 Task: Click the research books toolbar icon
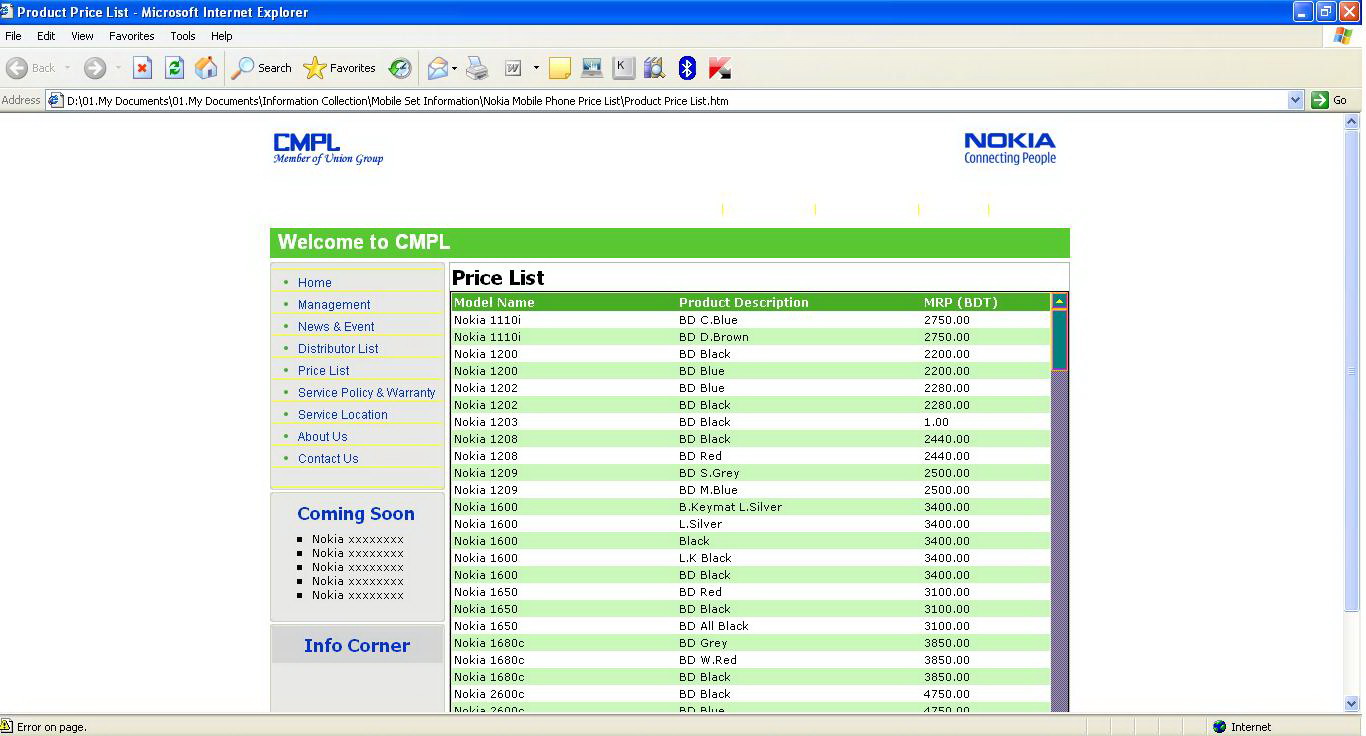pos(654,68)
